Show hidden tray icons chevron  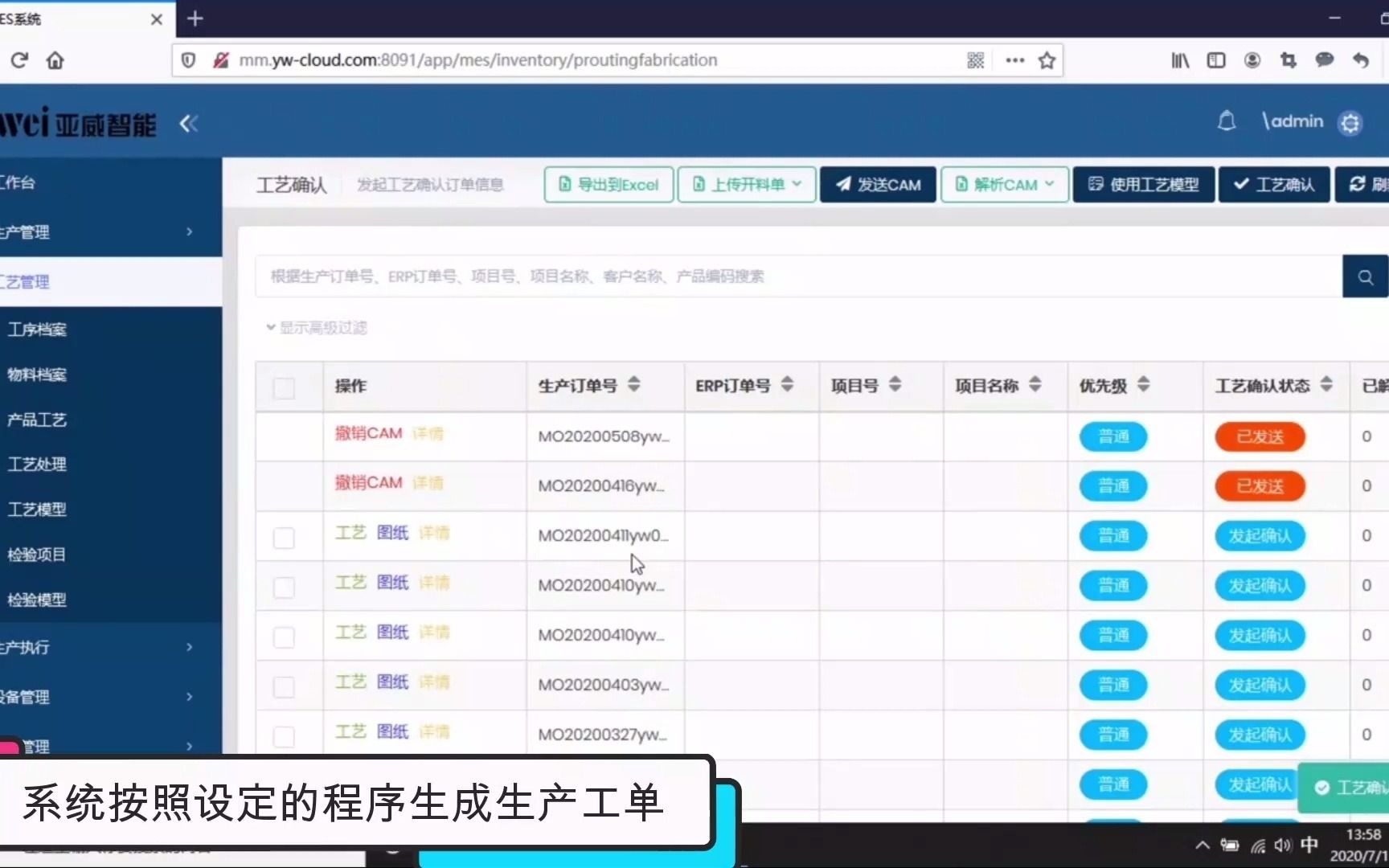pyautogui.click(x=1203, y=845)
